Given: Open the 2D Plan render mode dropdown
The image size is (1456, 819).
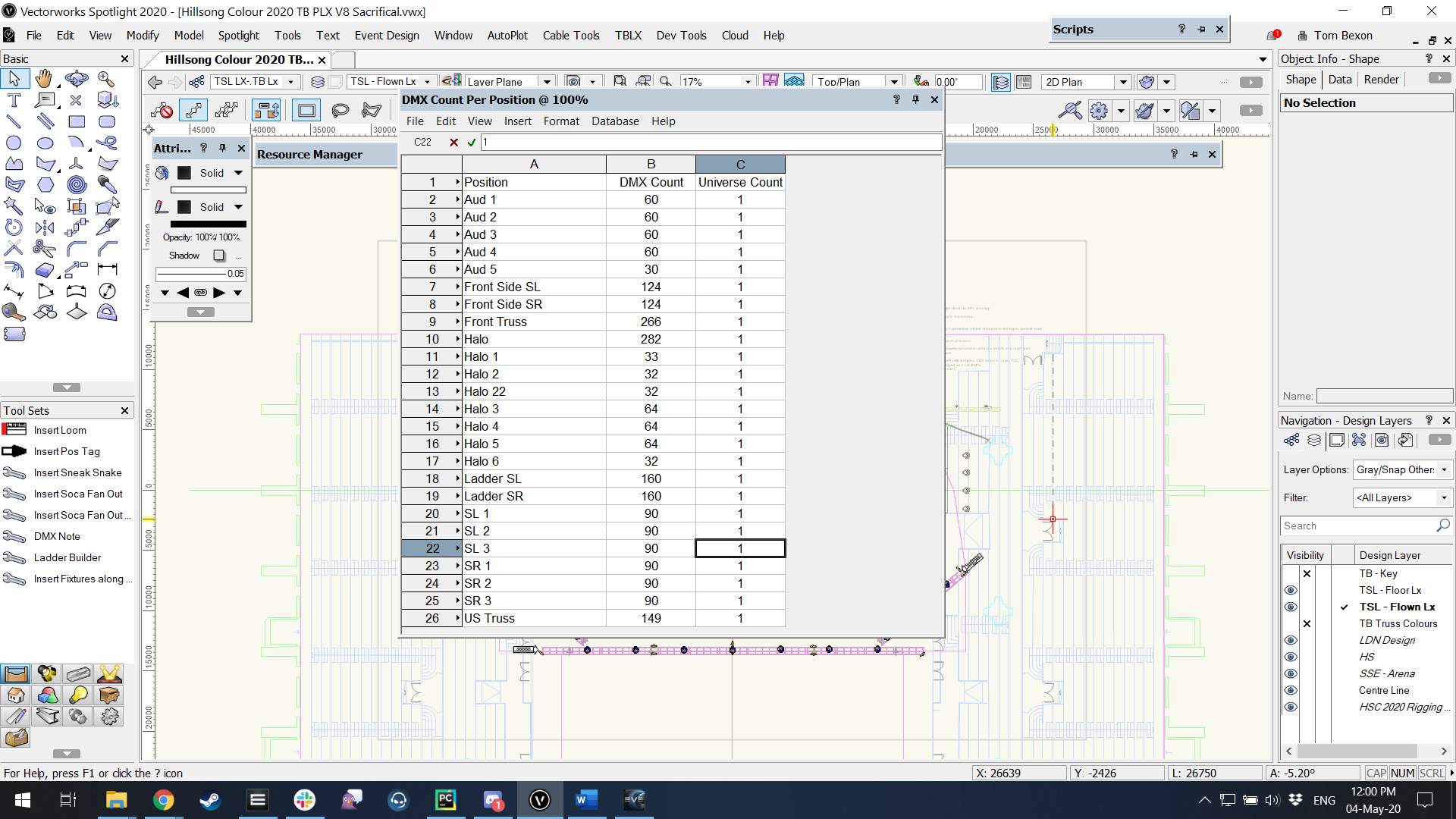Looking at the screenshot, I should pyautogui.click(x=1123, y=82).
